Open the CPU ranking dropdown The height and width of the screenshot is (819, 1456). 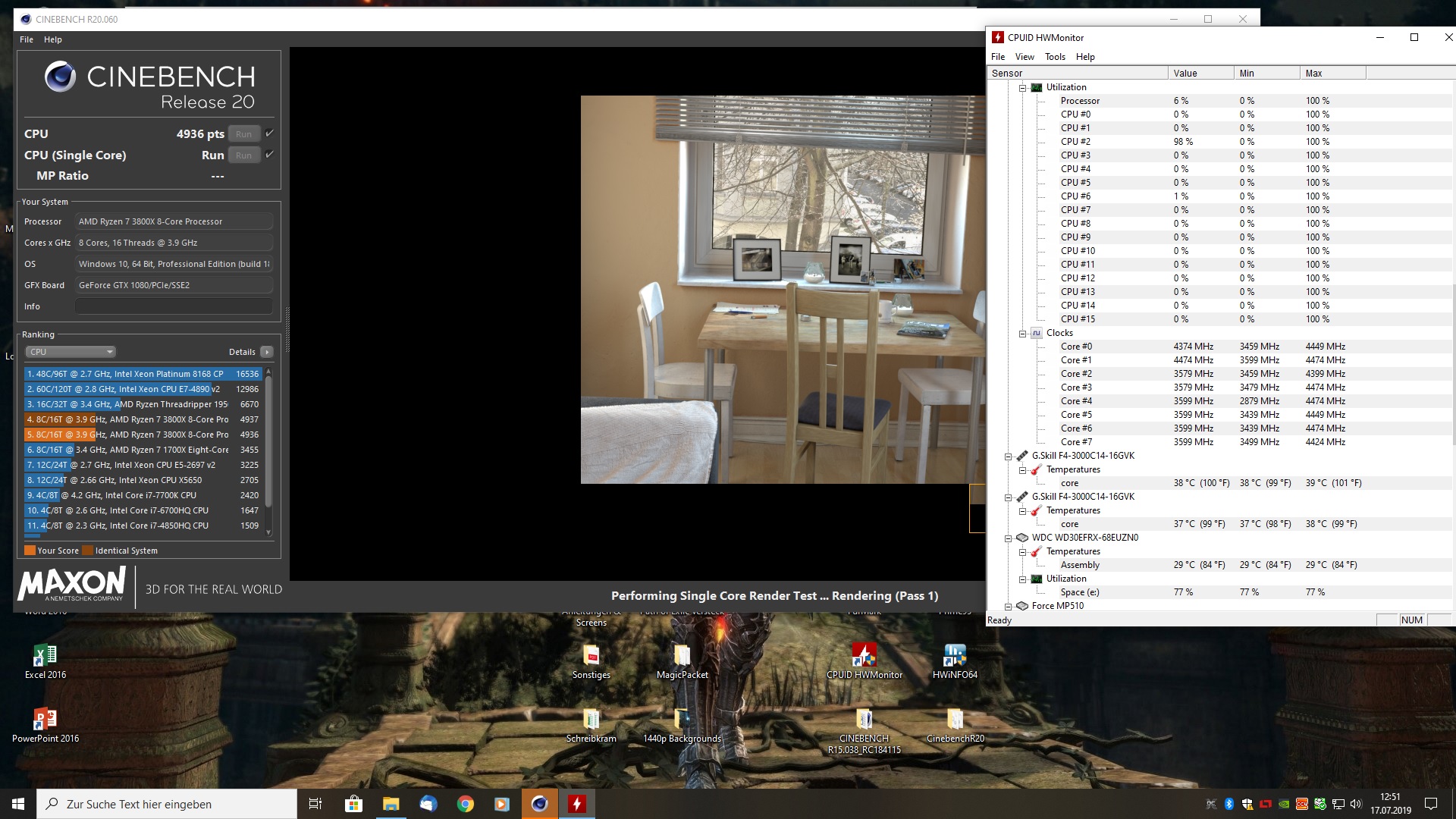pos(71,352)
